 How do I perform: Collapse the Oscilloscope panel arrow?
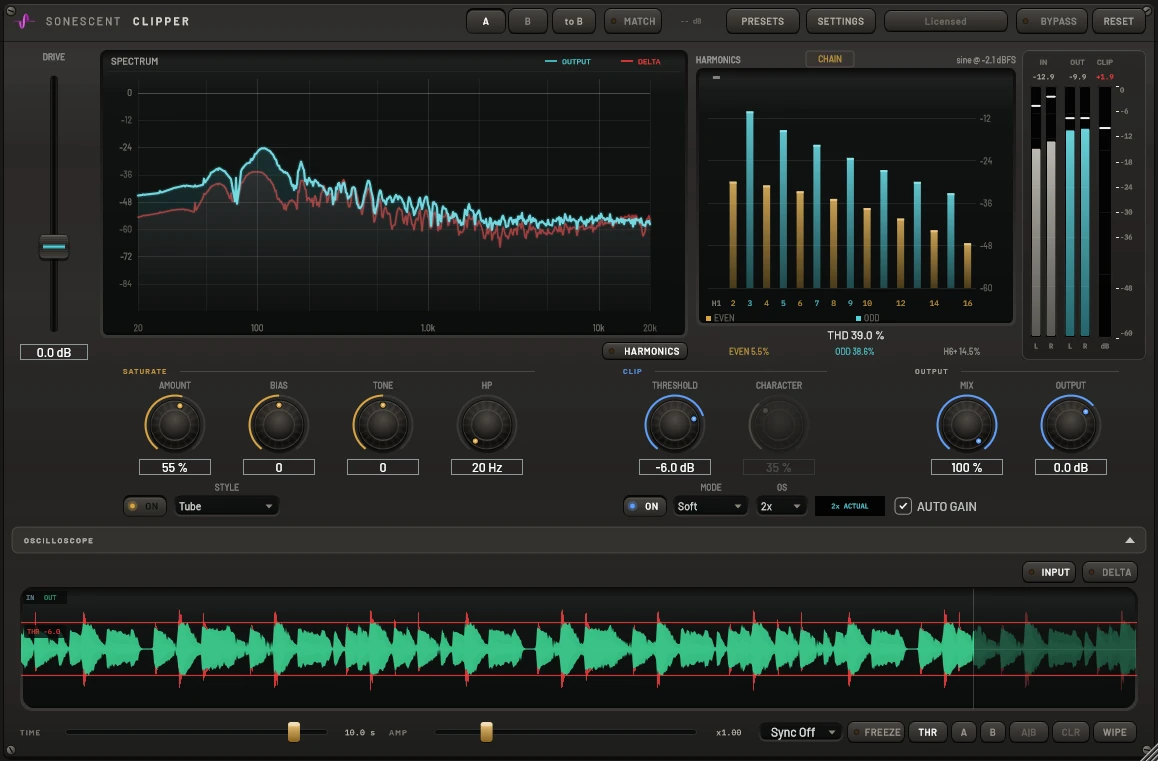click(x=1129, y=541)
